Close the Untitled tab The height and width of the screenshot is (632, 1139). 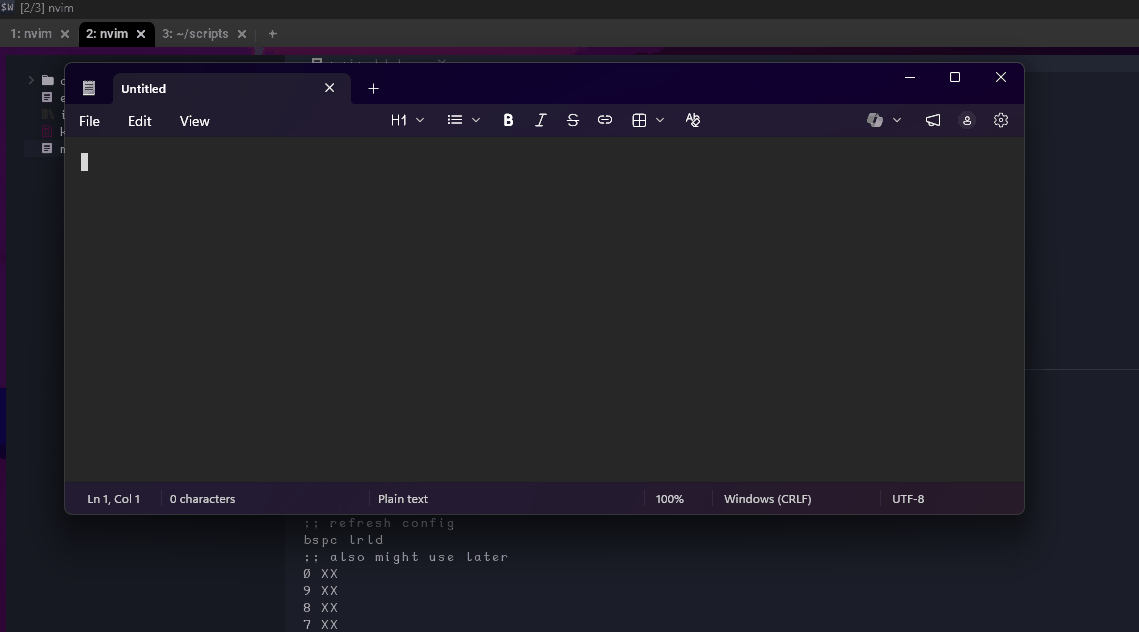coord(329,88)
